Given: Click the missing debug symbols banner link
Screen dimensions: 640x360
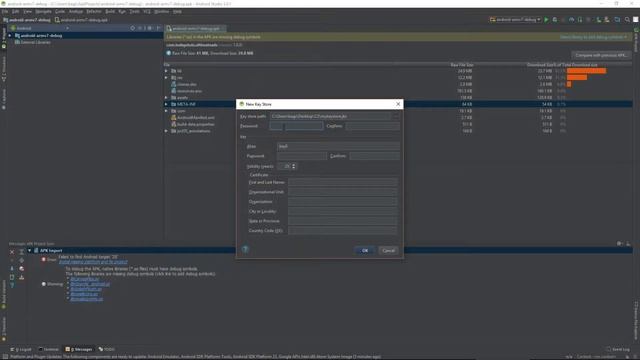Looking at the screenshot, I should coord(593,37).
